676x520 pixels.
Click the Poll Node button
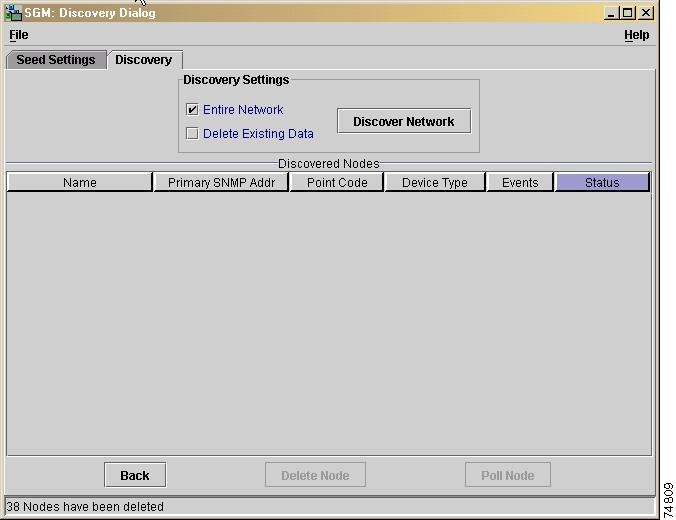tap(507, 475)
